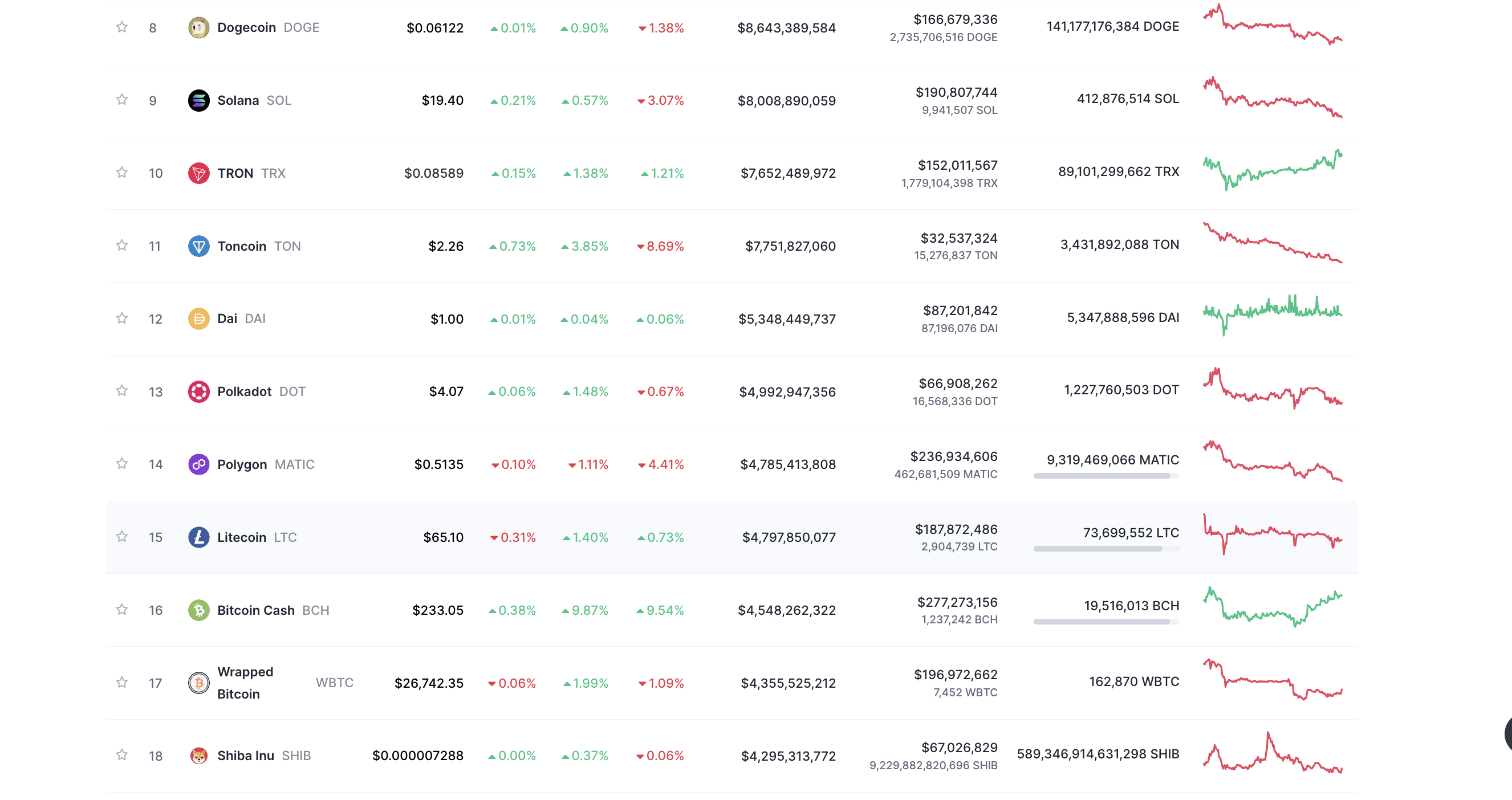The width and height of the screenshot is (1512, 800).
Task: Open Dai's 7-day sparkline chart
Action: point(1272,315)
